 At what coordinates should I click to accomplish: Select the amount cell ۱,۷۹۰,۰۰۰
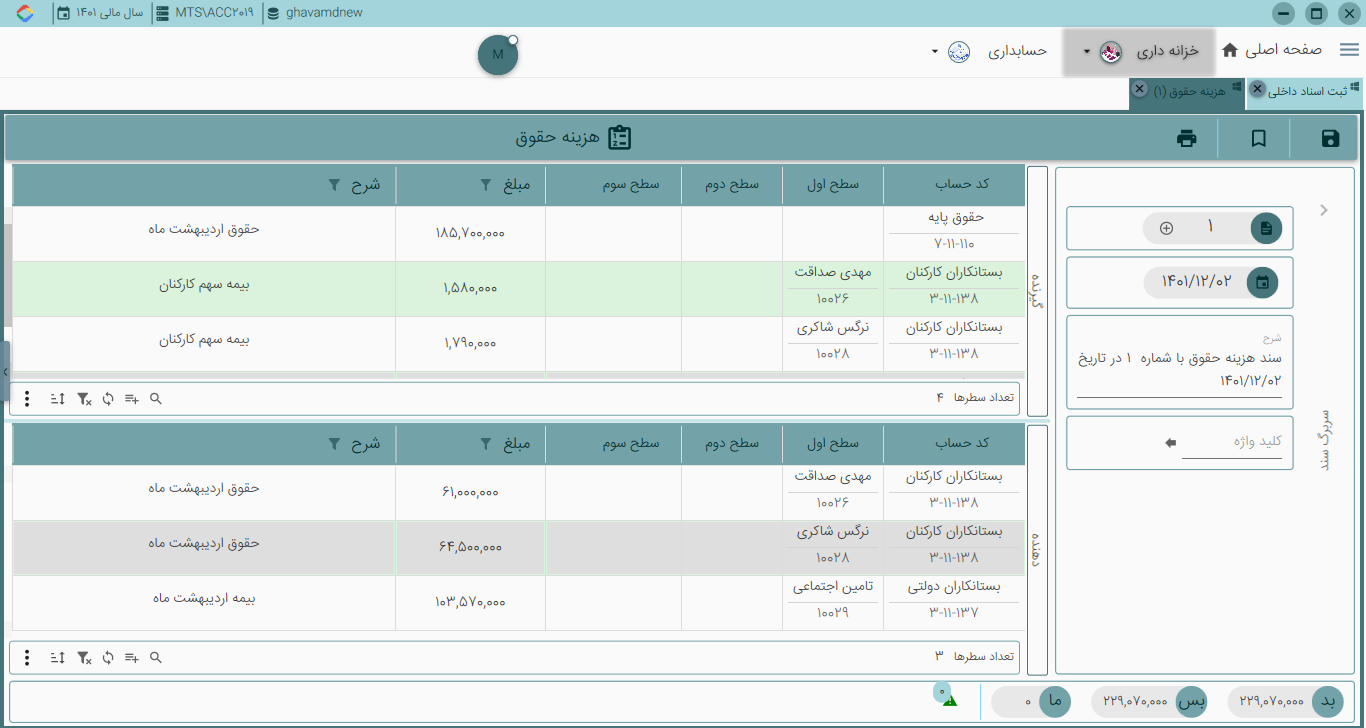(470, 343)
